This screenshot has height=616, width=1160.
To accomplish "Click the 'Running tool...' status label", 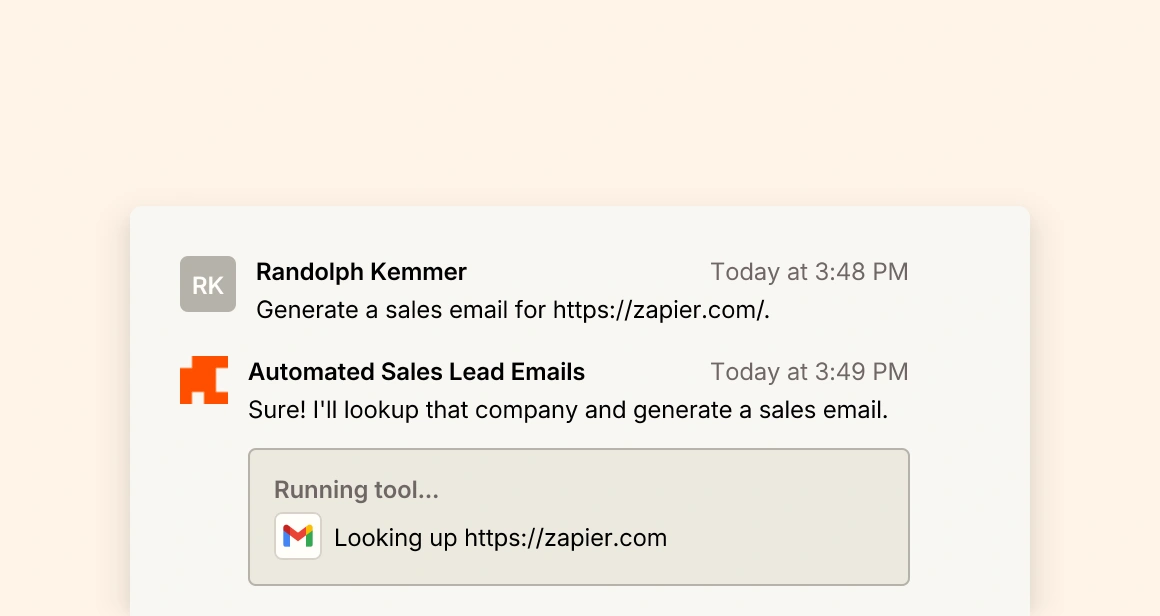I will click(x=356, y=490).
